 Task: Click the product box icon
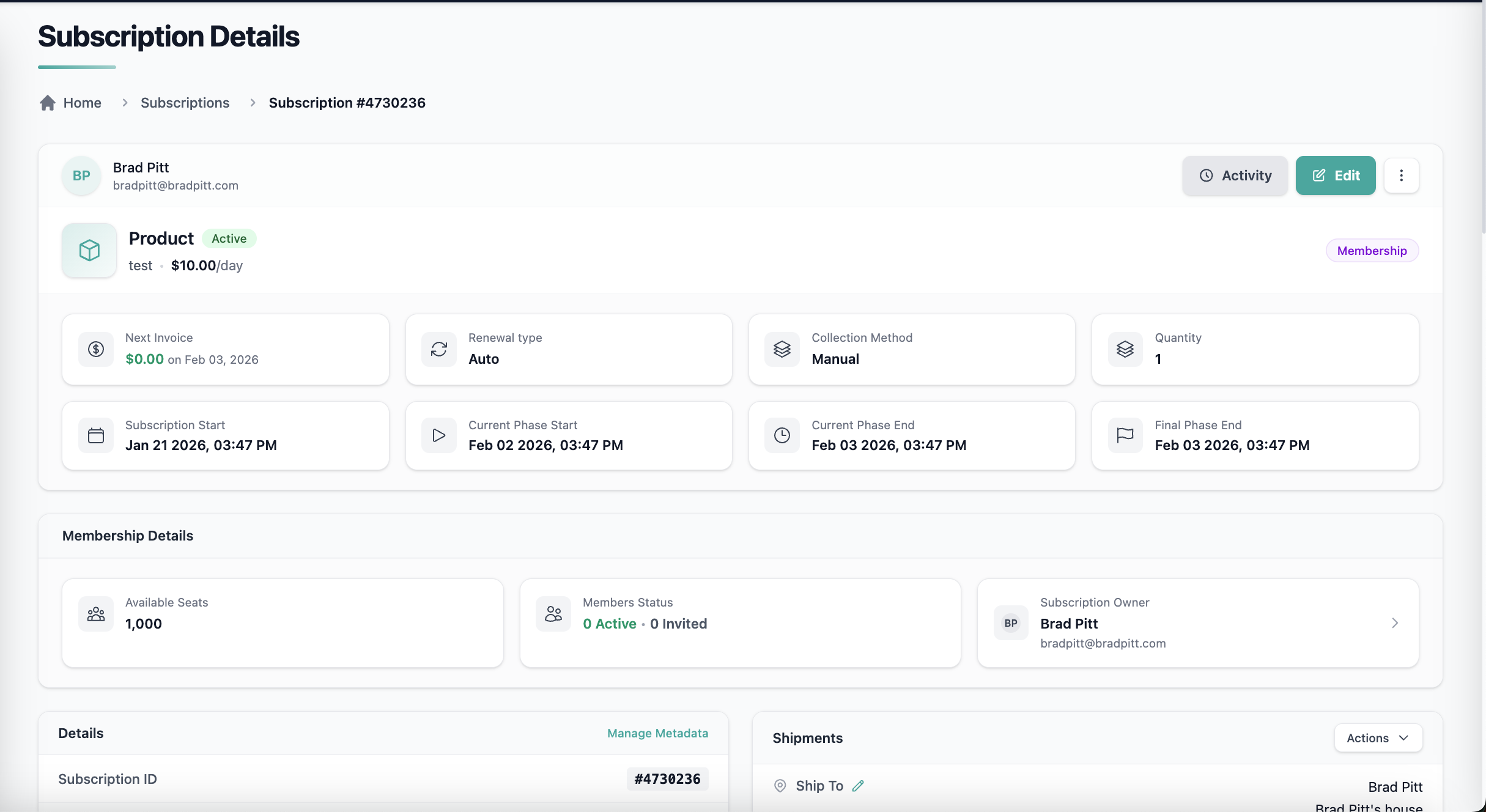pyautogui.click(x=89, y=250)
